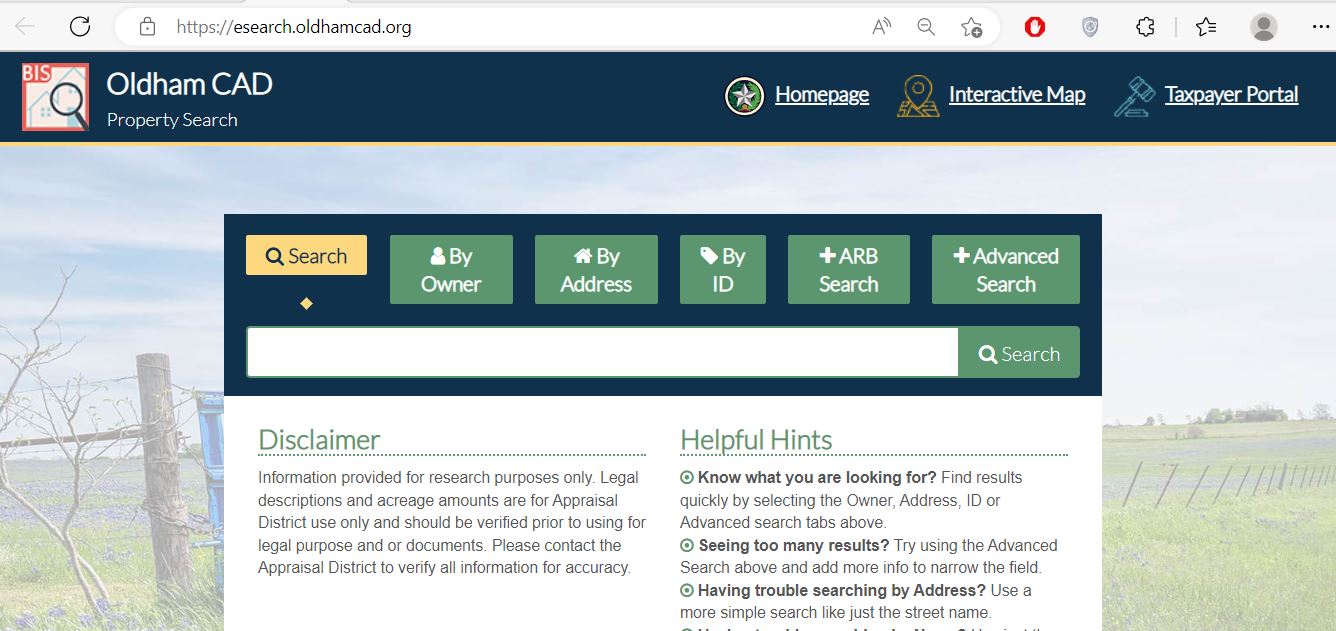The height and width of the screenshot is (631, 1336).
Task: Open the Advanced Search tab
Action: pos(1005,270)
